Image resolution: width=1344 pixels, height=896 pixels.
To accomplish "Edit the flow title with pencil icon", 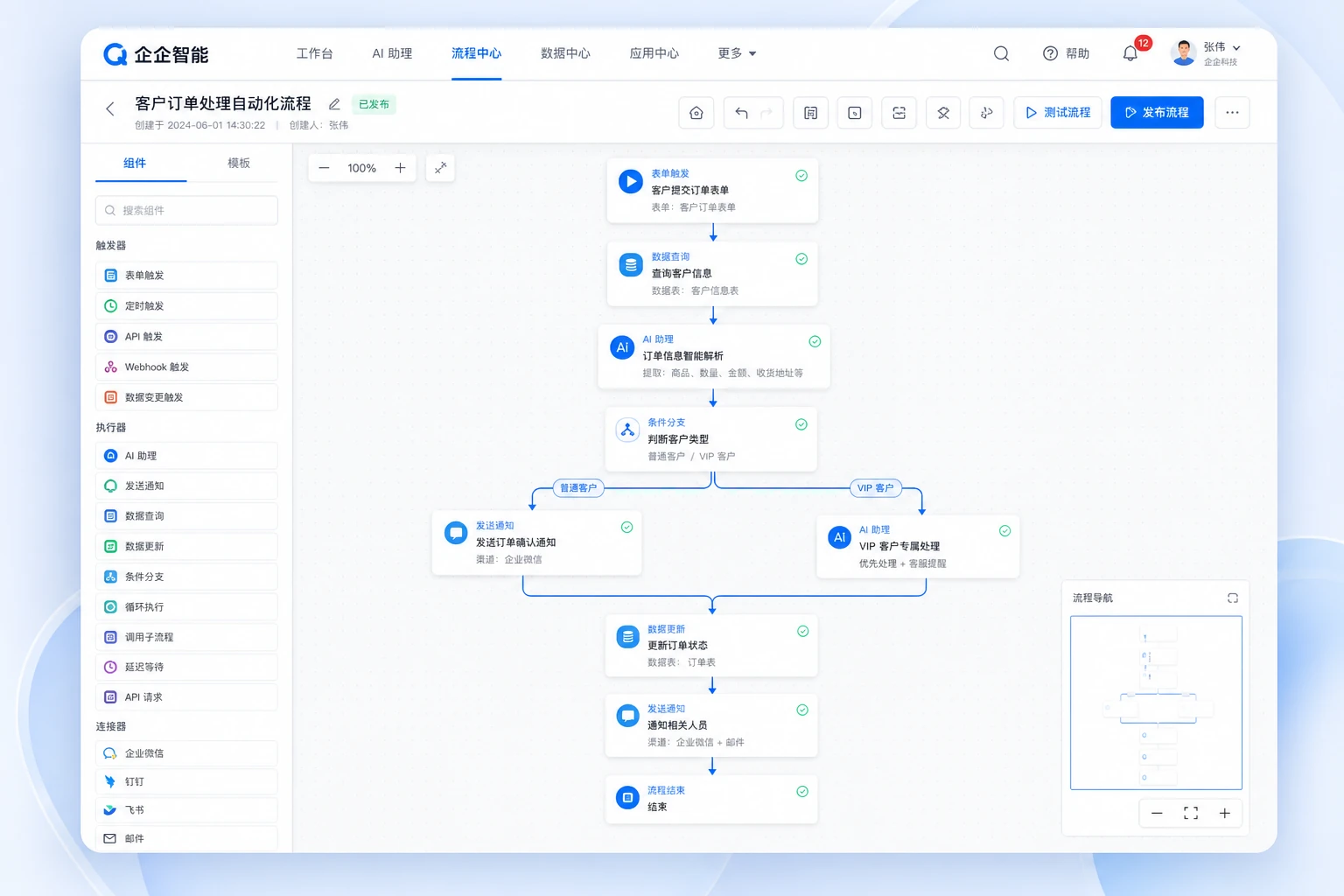I will tap(334, 104).
